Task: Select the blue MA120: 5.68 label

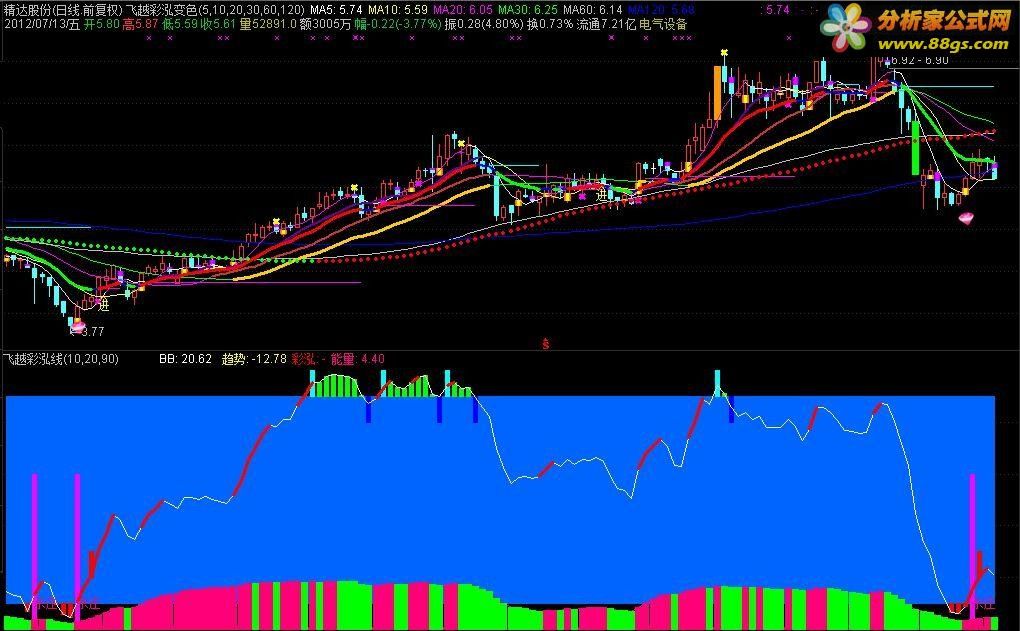Action: point(662,10)
